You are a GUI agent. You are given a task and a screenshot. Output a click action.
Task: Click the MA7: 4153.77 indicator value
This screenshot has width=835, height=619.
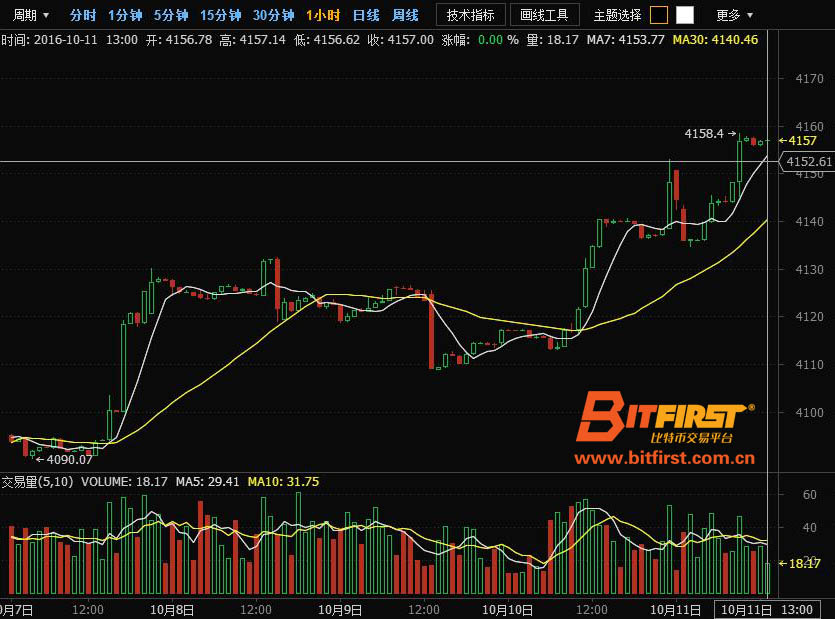(626, 40)
